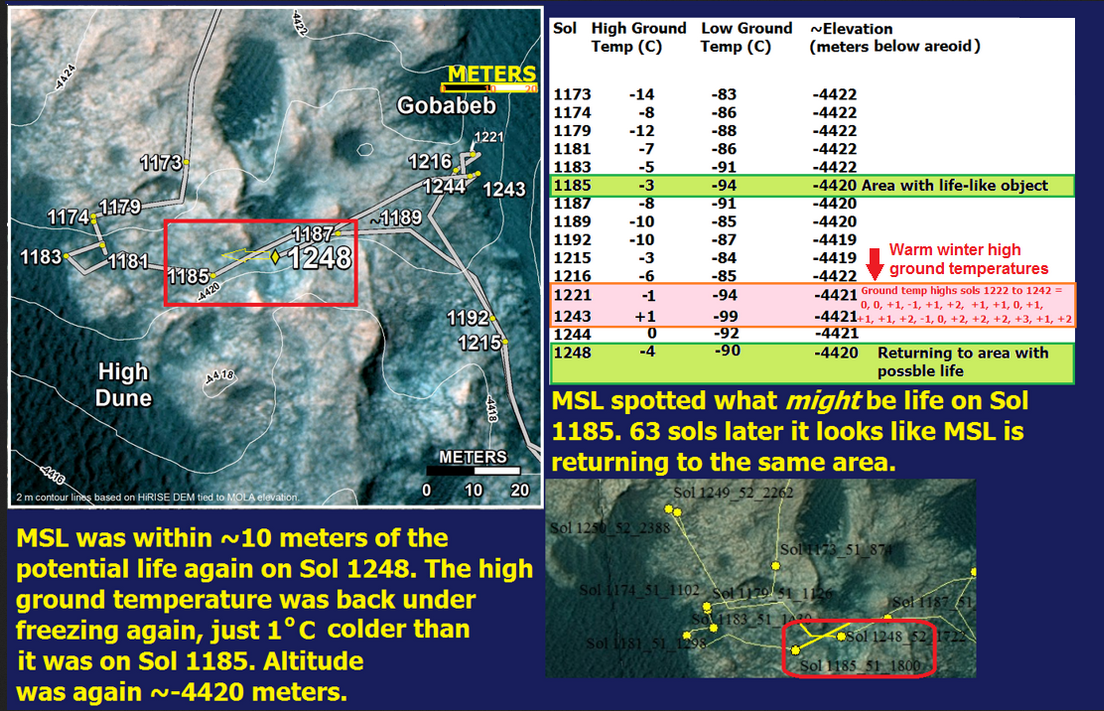Click low temp '-90' in the Sol 1248 row
Viewport: 1104px width, 711px height.
(727, 351)
